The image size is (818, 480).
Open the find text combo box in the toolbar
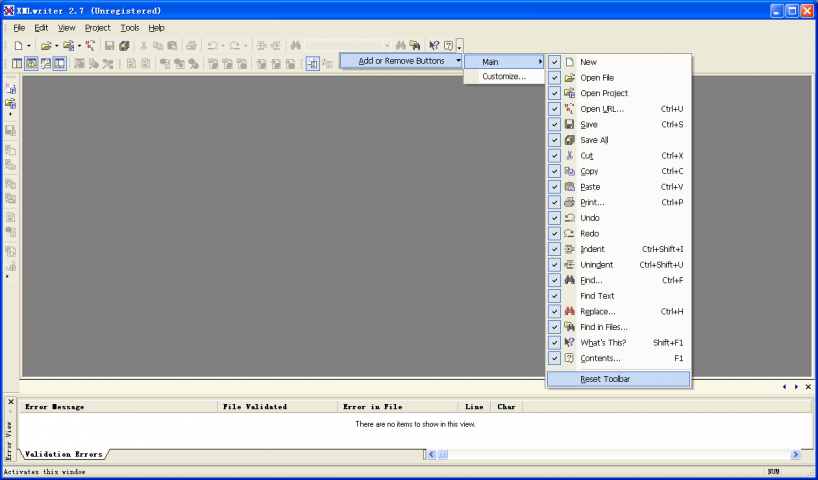click(387, 46)
